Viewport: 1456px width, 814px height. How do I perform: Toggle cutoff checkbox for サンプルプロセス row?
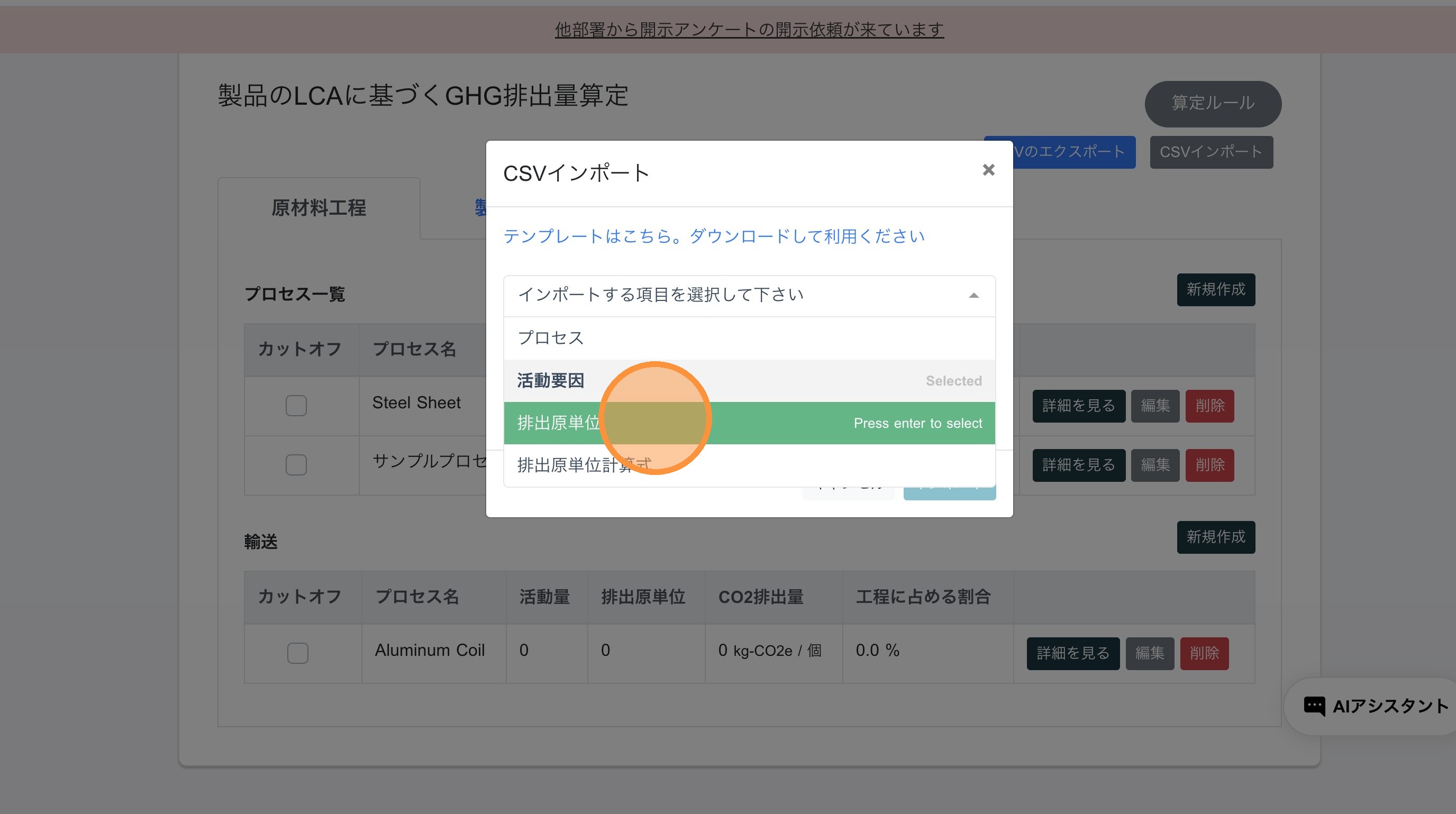pyautogui.click(x=296, y=465)
